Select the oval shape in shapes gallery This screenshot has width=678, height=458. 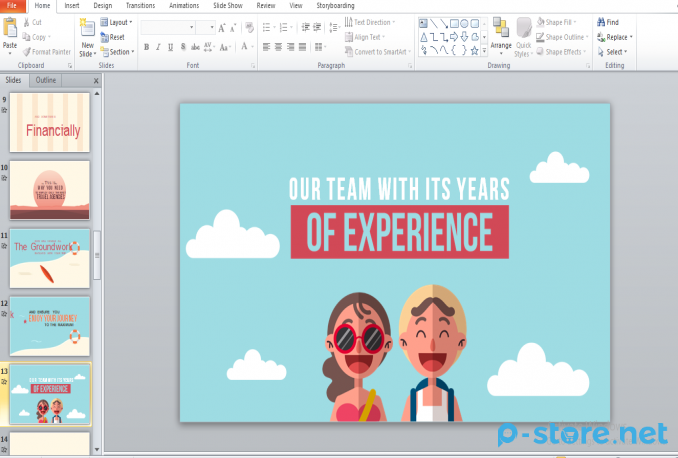click(464, 23)
